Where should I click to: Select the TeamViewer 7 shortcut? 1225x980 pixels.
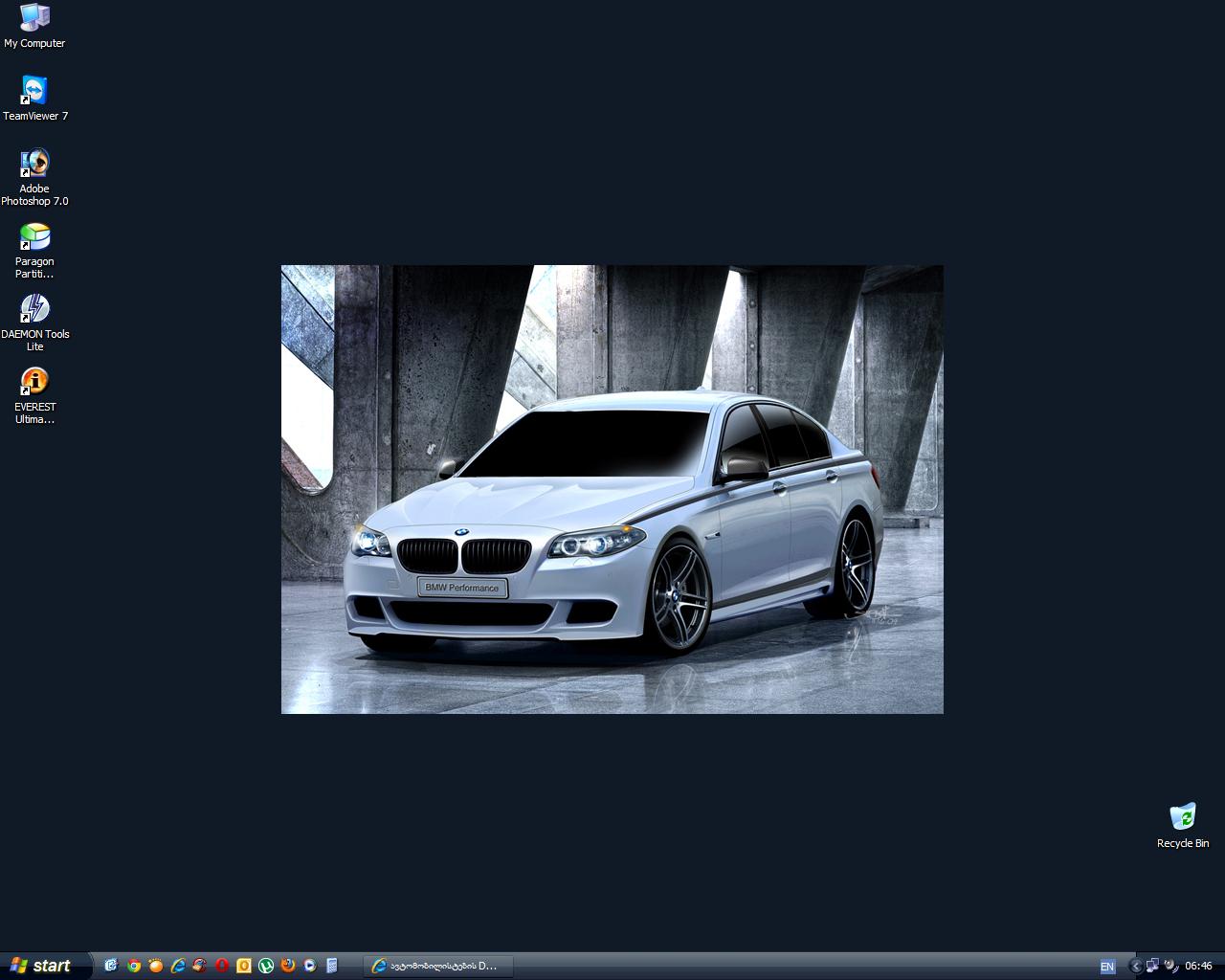[34, 99]
